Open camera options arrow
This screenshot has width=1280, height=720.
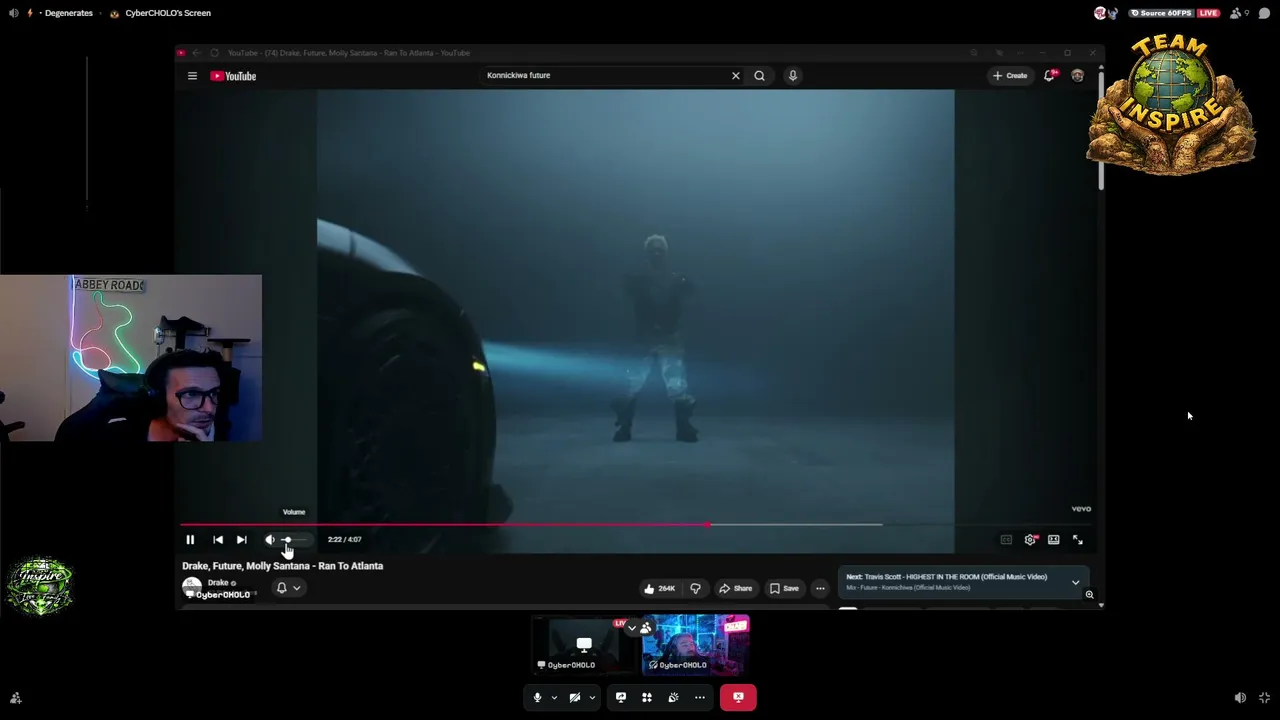(x=592, y=697)
